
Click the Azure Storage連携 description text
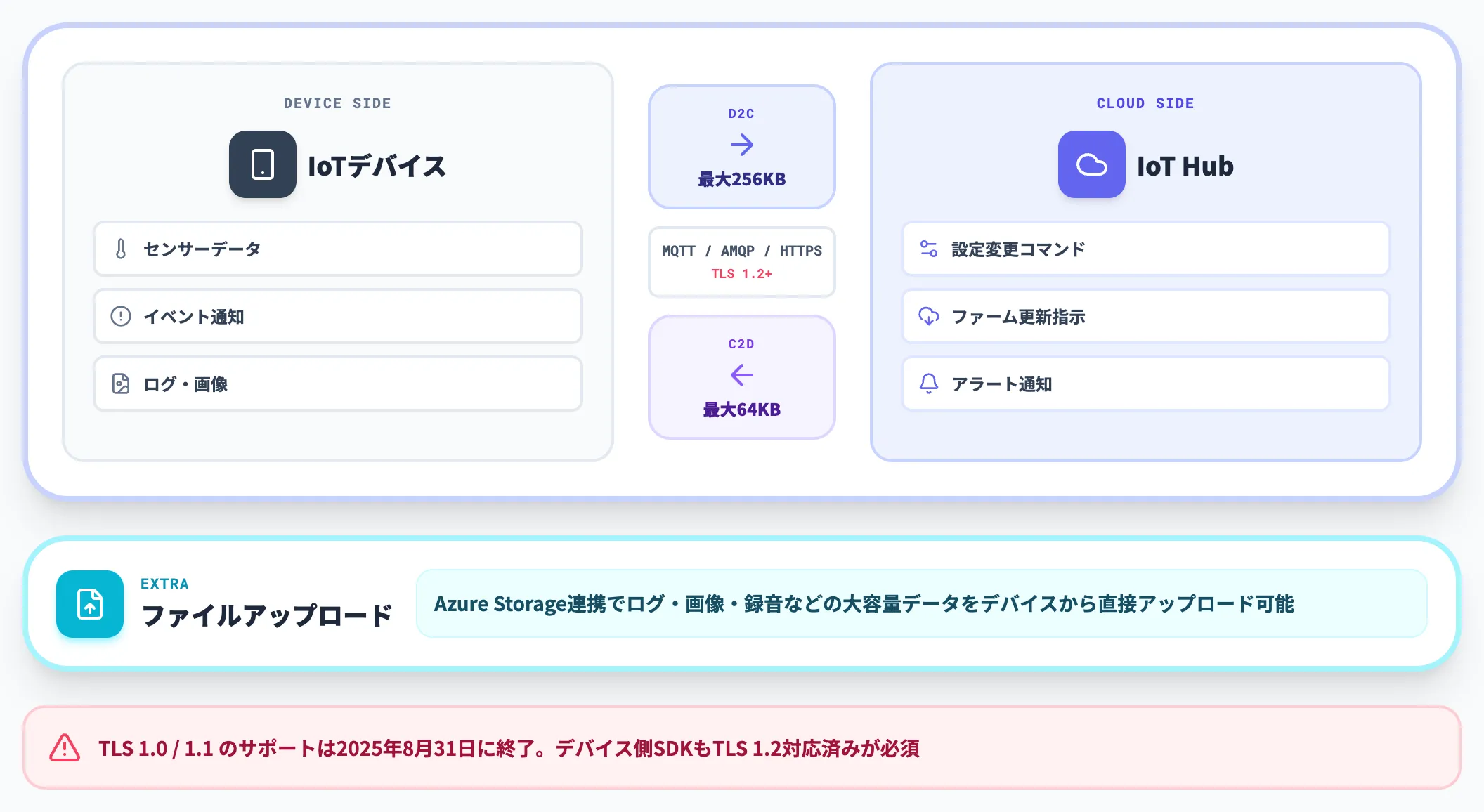click(864, 604)
